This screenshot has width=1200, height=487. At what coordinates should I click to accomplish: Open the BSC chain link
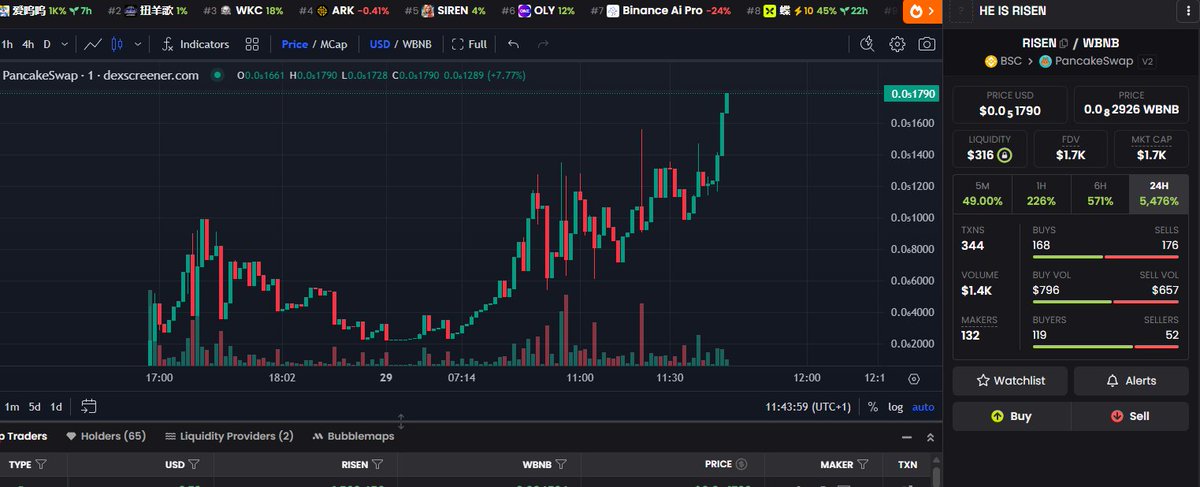1004,60
